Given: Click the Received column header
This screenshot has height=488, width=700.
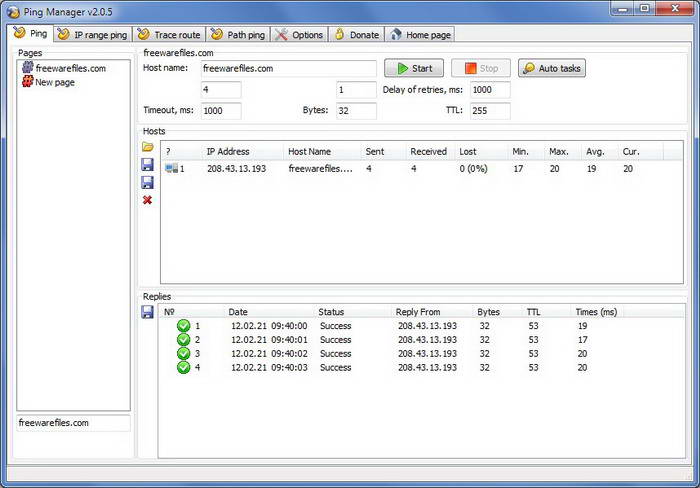Looking at the screenshot, I should [x=430, y=151].
